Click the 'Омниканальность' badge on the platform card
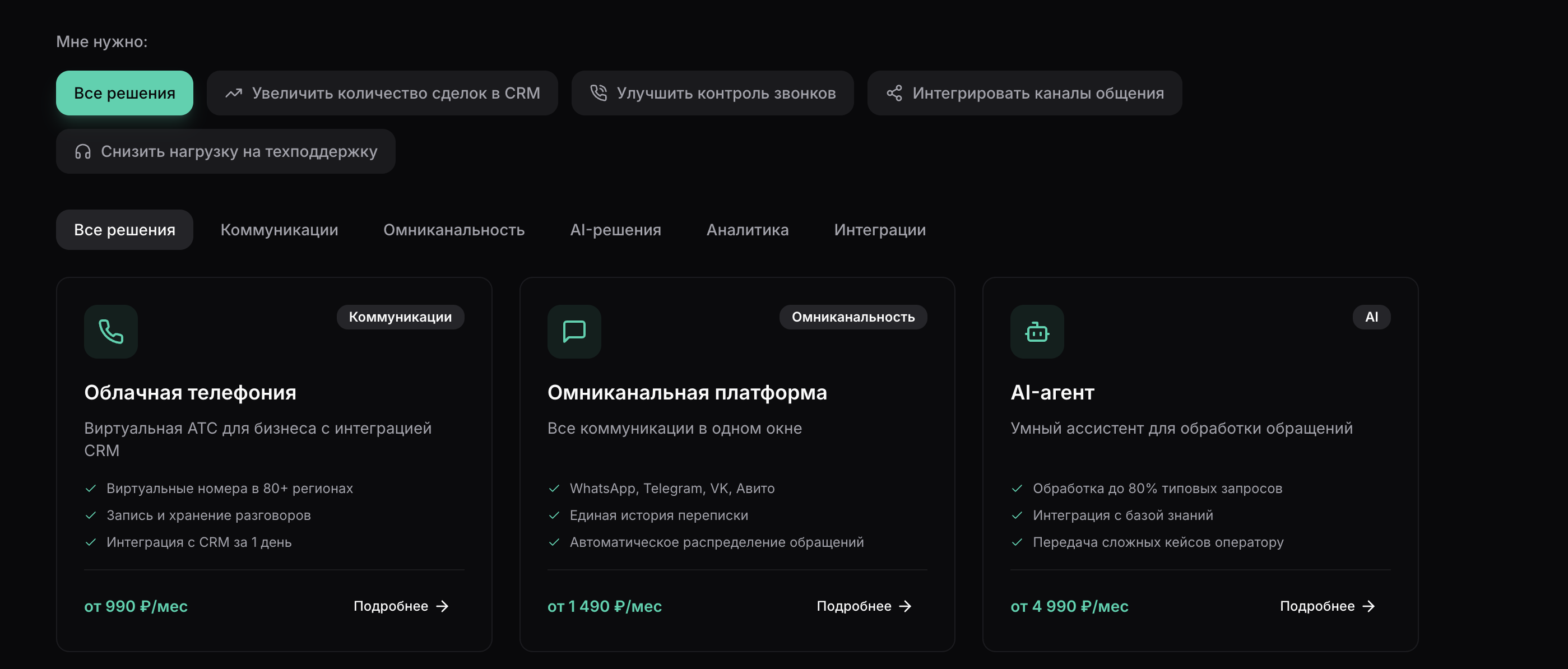Viewport: 1568px width, 669px height. click(853, 317)
